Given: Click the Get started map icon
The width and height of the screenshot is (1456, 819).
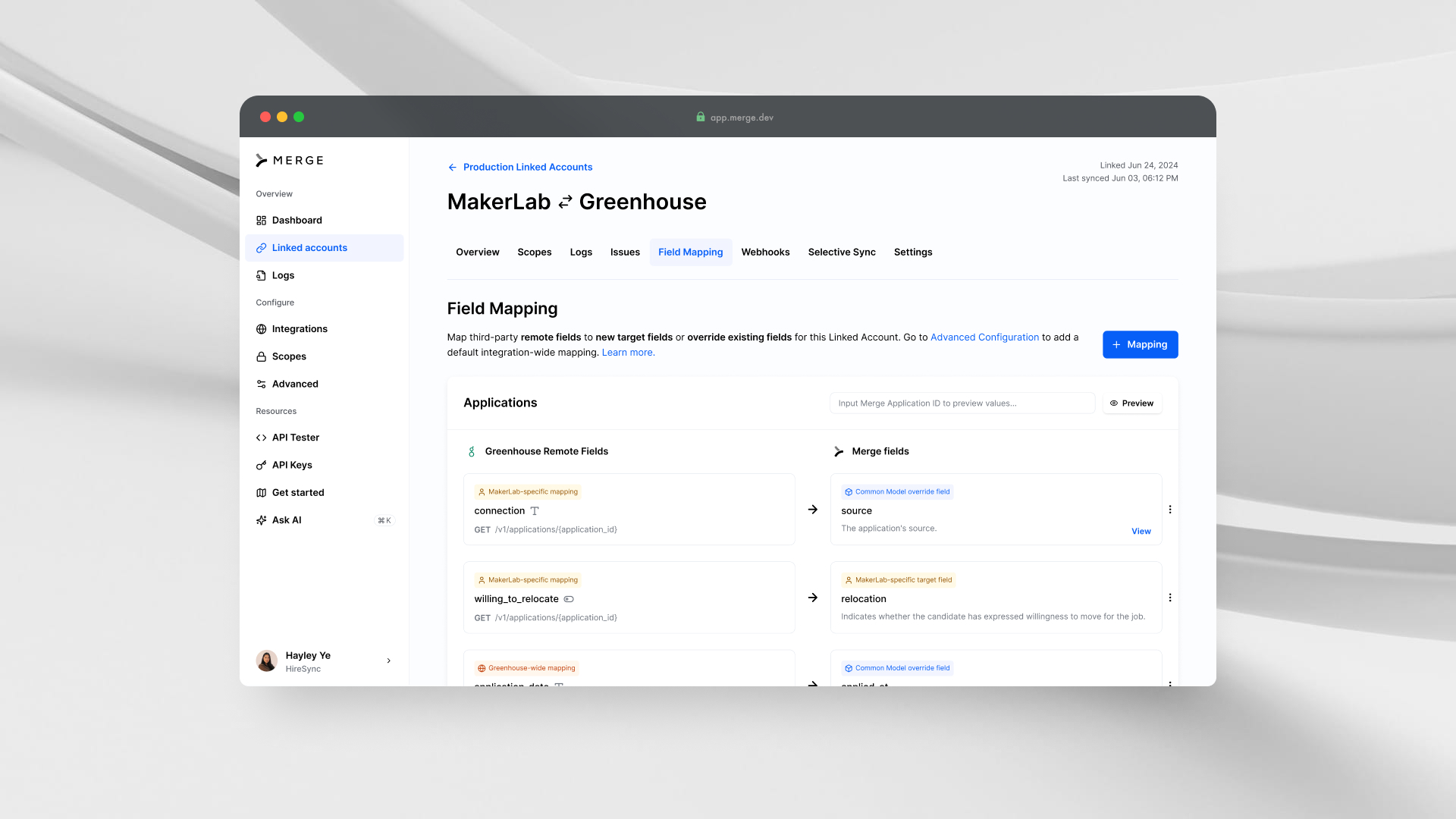Looking at the screenshot, I should pyautogui.click(x=261, y=493).
